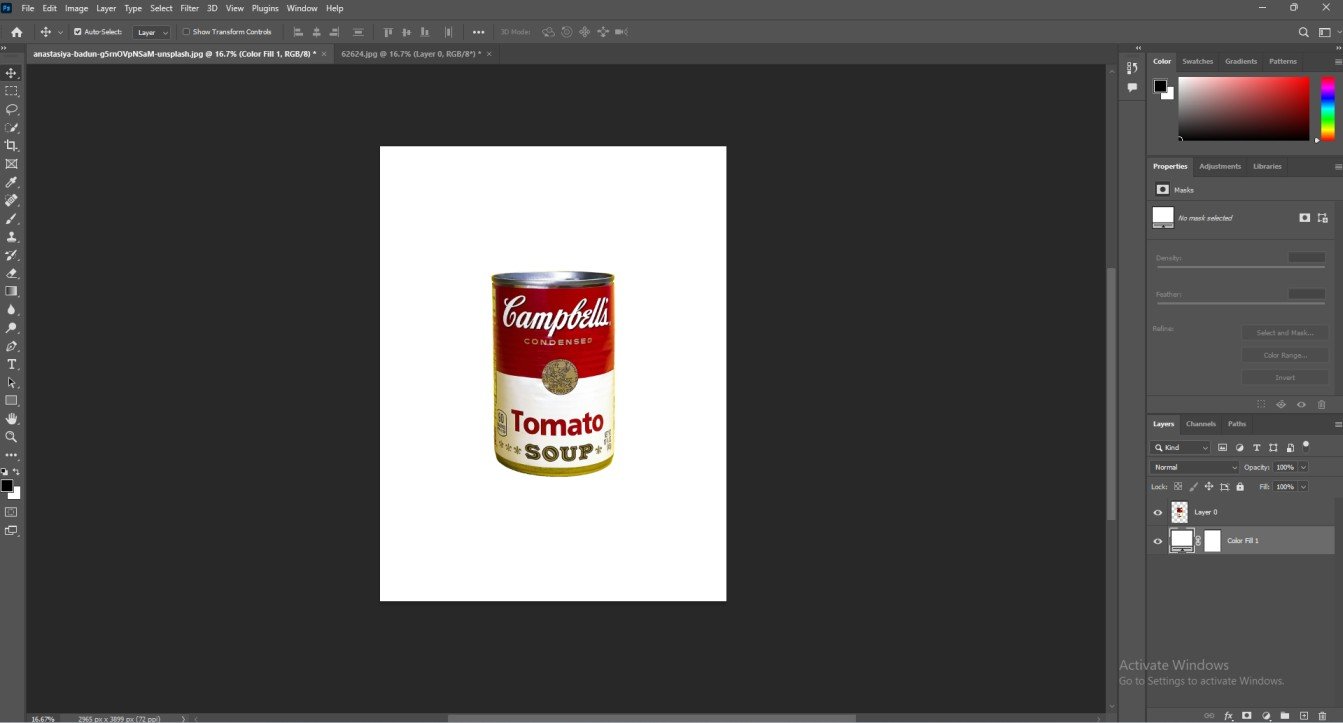
Task: Select the Gradient tool
Action: 12,291
